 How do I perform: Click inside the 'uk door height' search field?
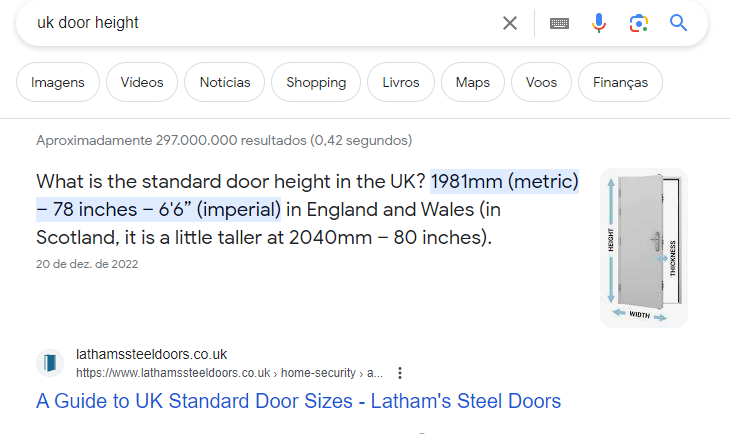coord(261,23)
